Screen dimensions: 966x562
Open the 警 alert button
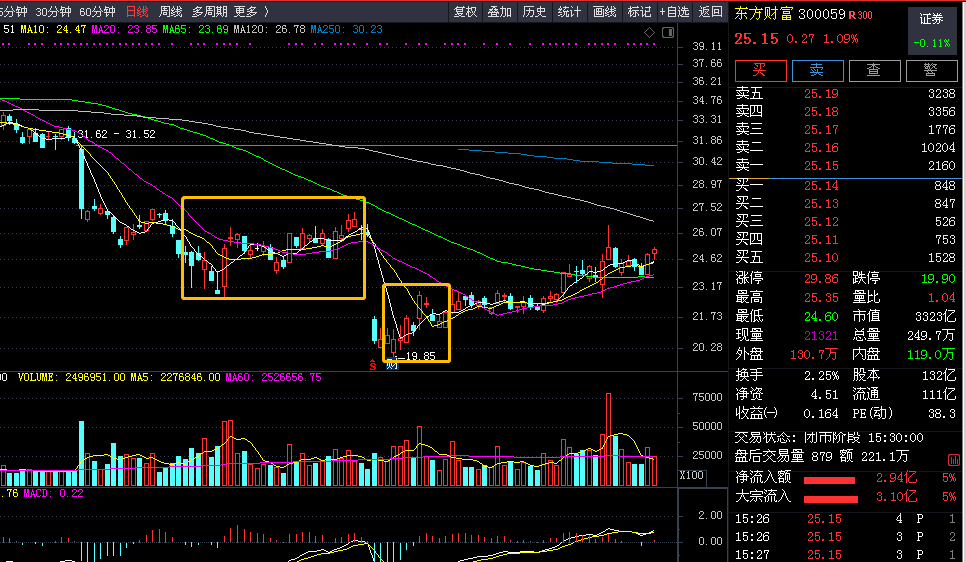point(930,70)
